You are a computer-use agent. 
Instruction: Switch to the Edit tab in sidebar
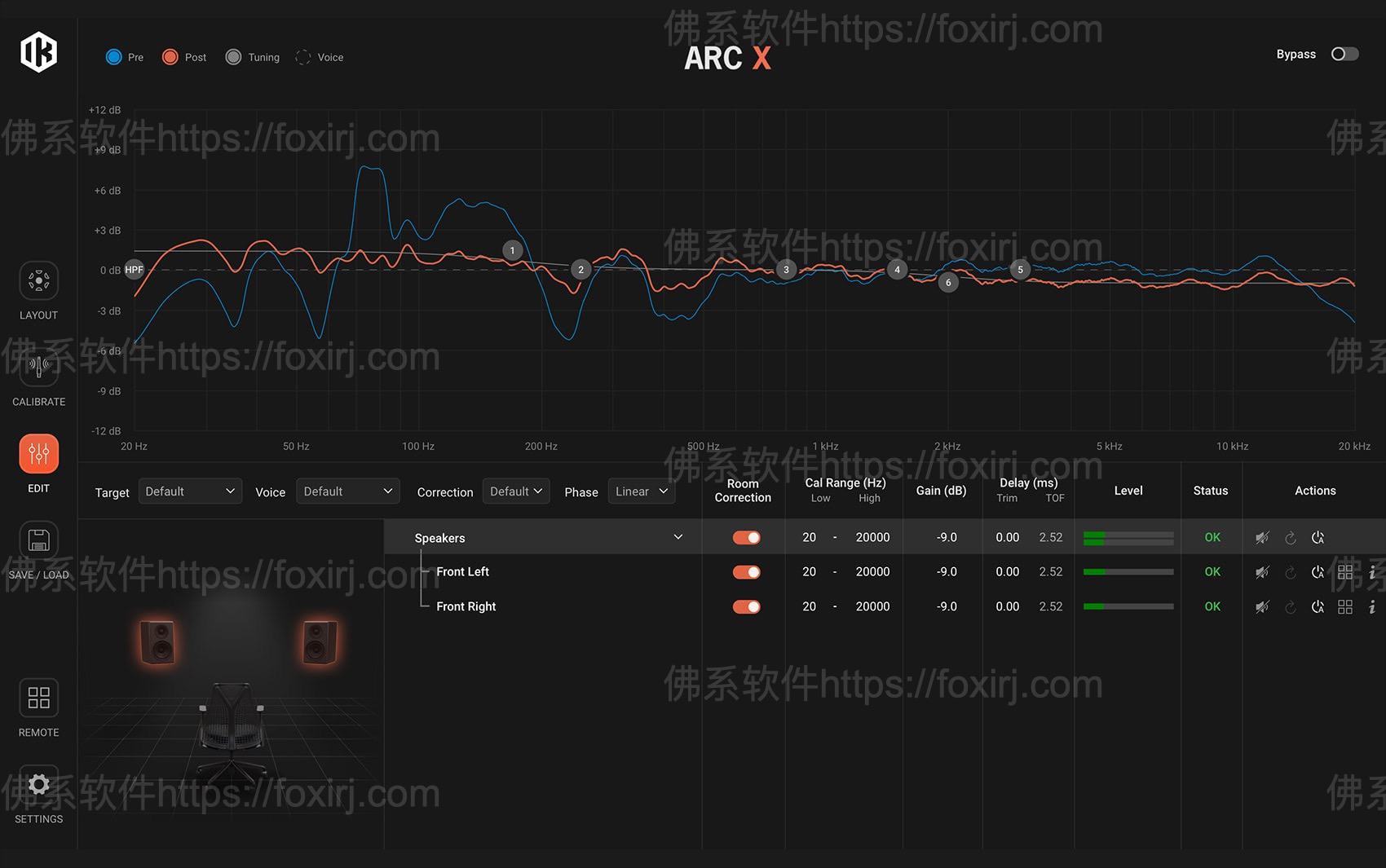(38, 455)
